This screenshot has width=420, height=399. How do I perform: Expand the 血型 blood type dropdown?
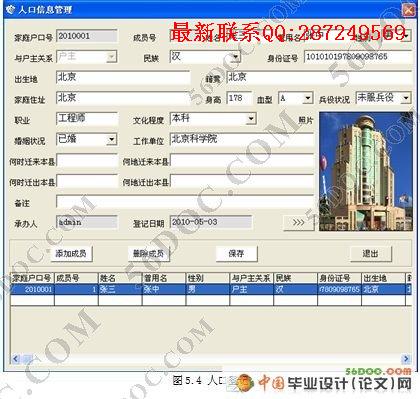(x=308, y=98)
